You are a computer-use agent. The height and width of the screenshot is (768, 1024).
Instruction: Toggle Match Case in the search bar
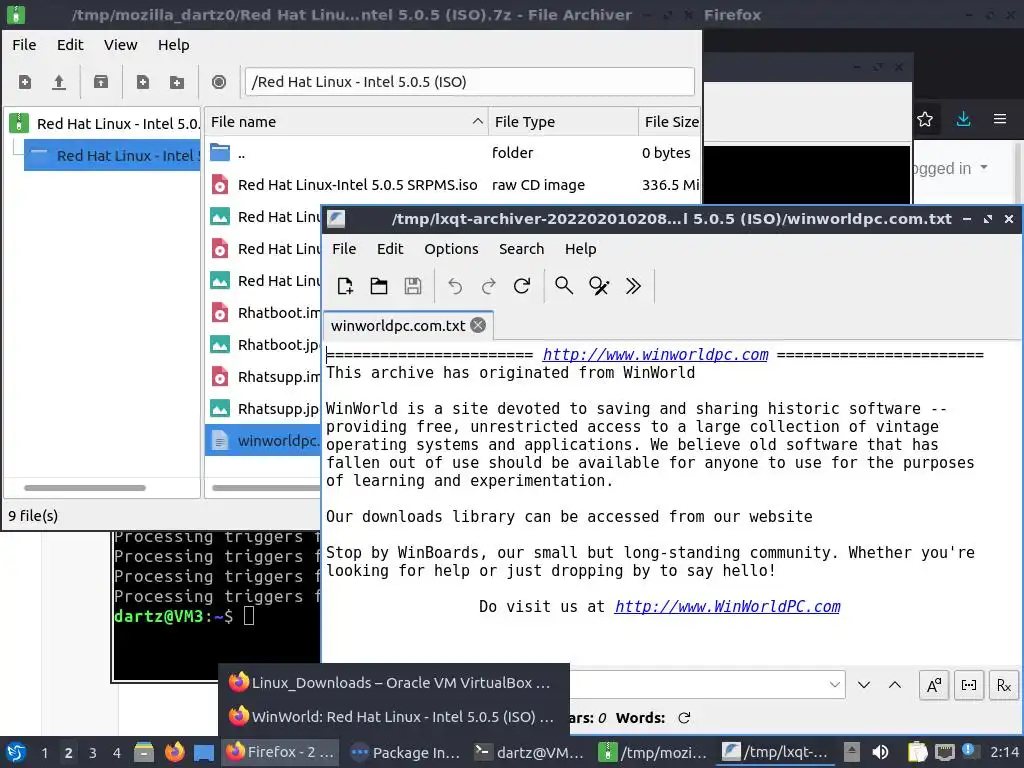click(x=934, y=685)
